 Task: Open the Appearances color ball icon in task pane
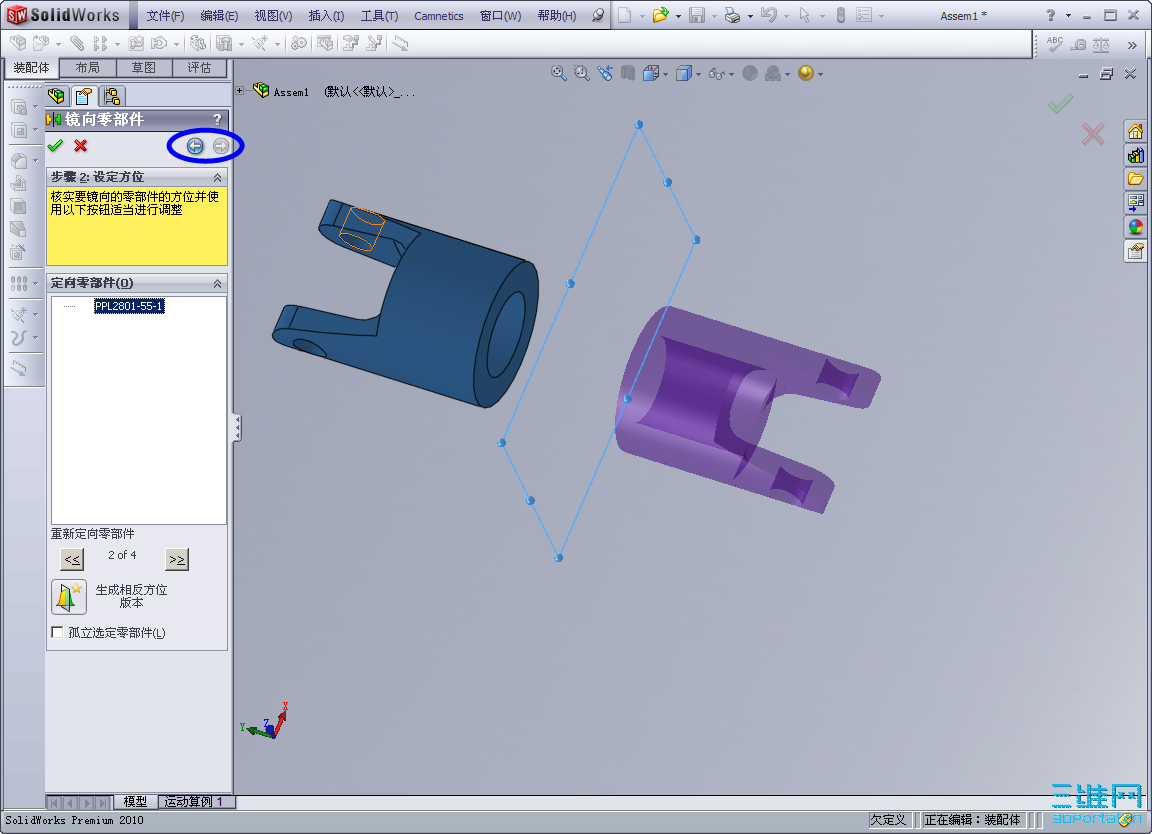click(1135, 226)
